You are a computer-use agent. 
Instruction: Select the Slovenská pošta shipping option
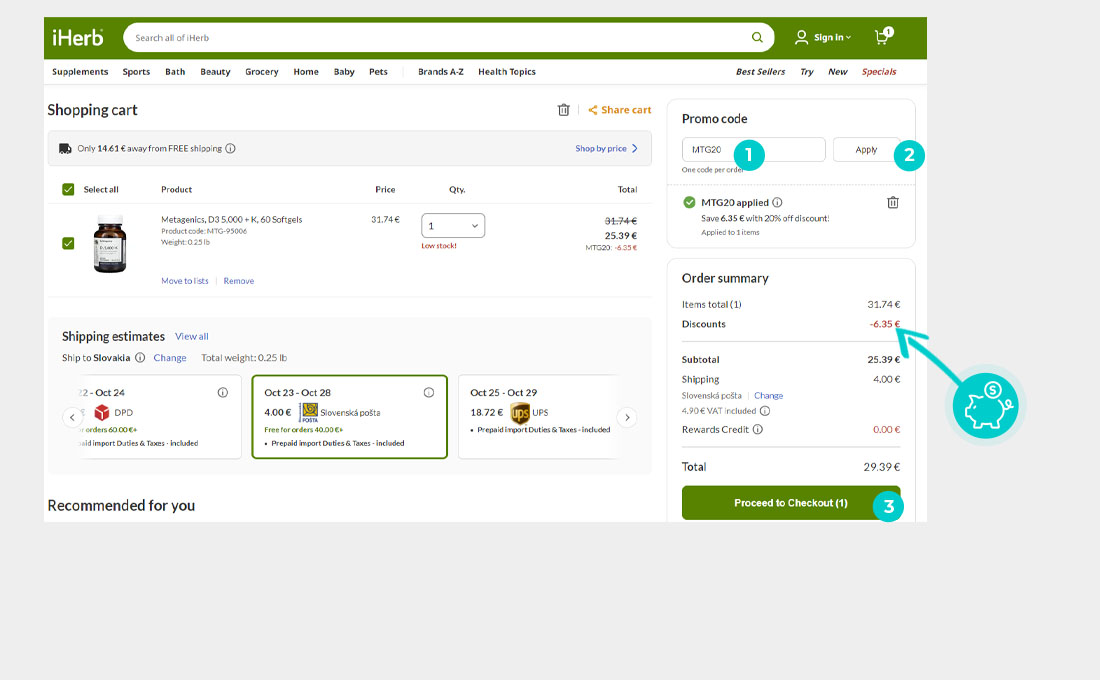(349, 416)
